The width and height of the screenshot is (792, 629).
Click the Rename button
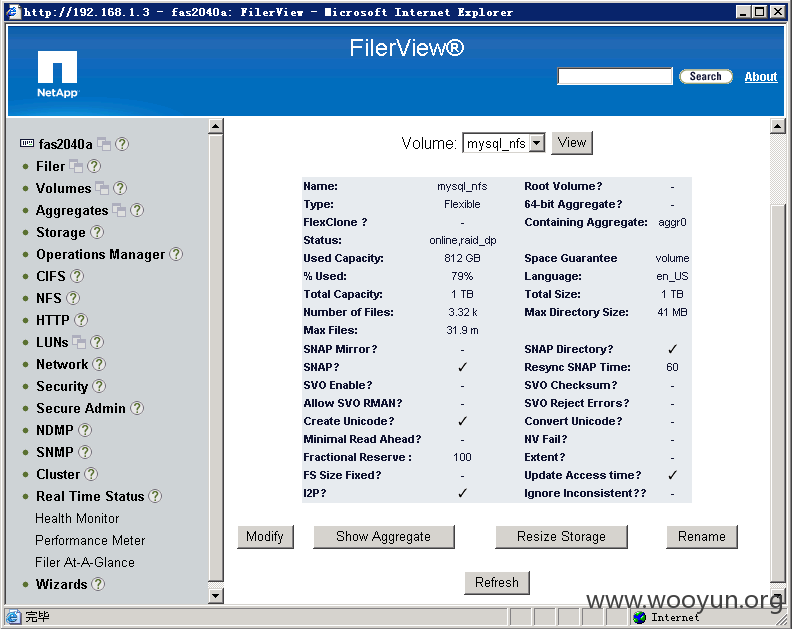click(x=702, y=537)
